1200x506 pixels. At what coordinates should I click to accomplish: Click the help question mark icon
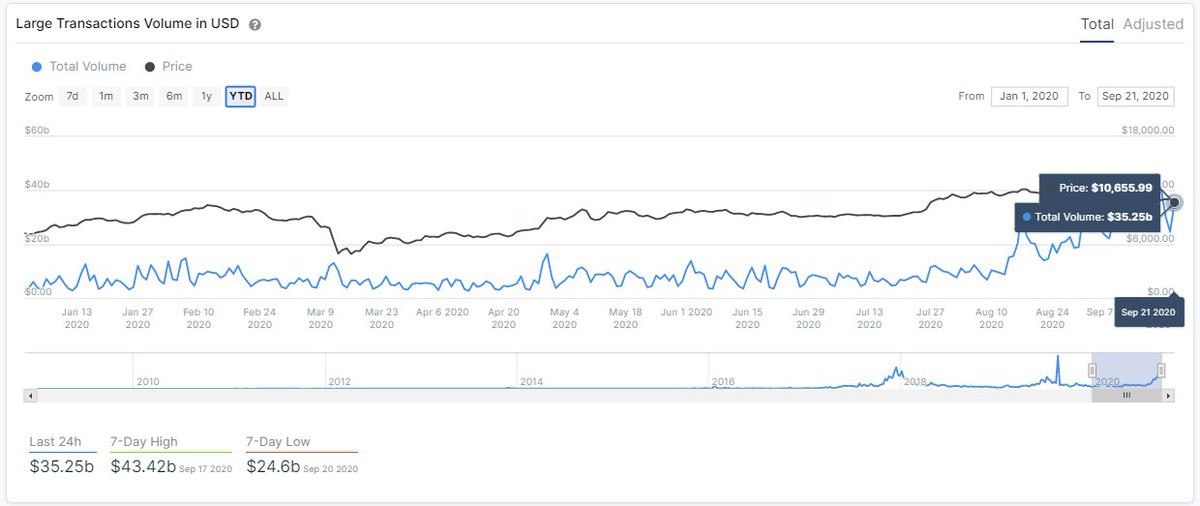pyautogui.click(x=255, y=25)
